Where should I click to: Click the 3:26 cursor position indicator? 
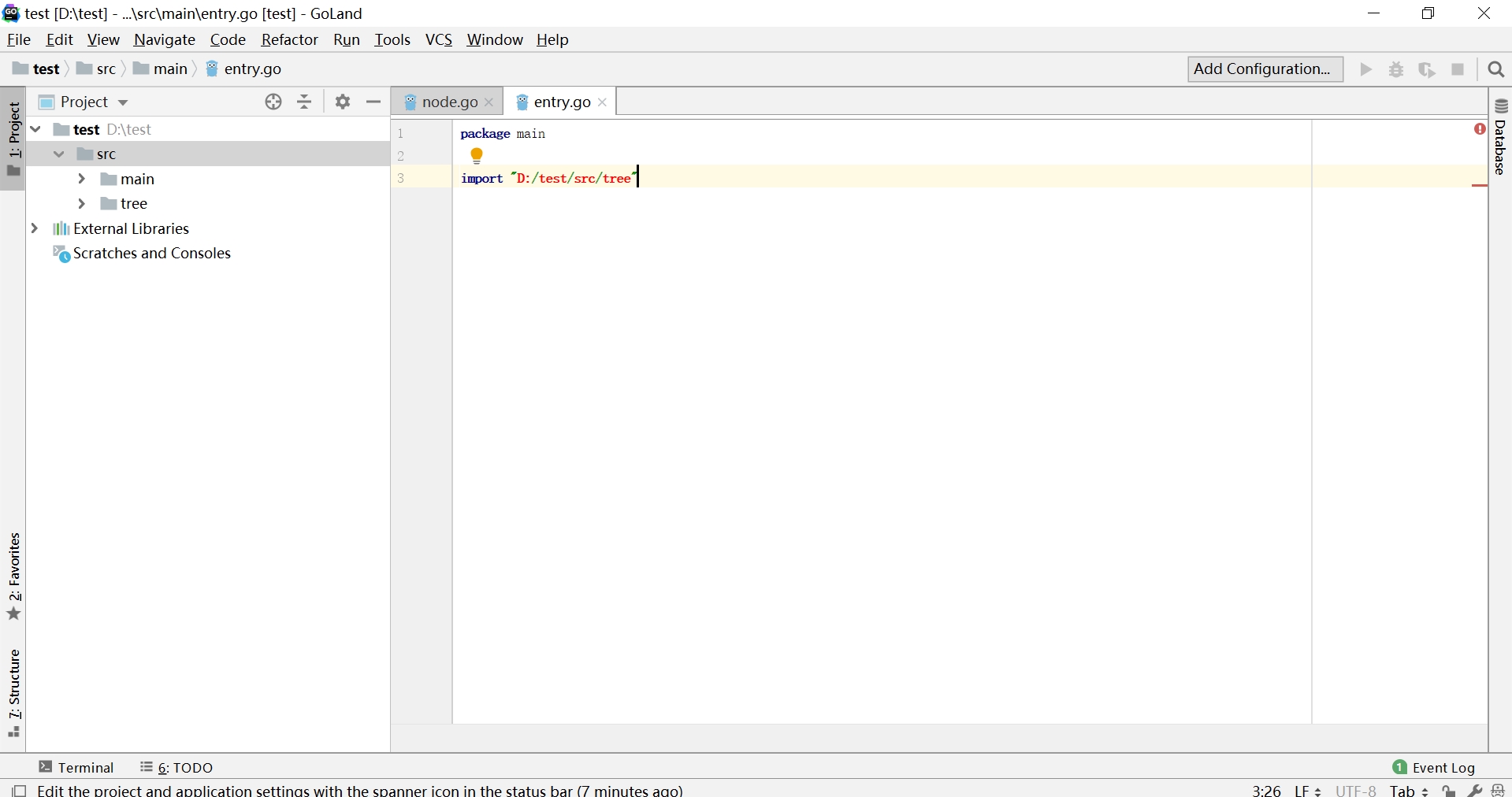click(x=1267, y=791)
